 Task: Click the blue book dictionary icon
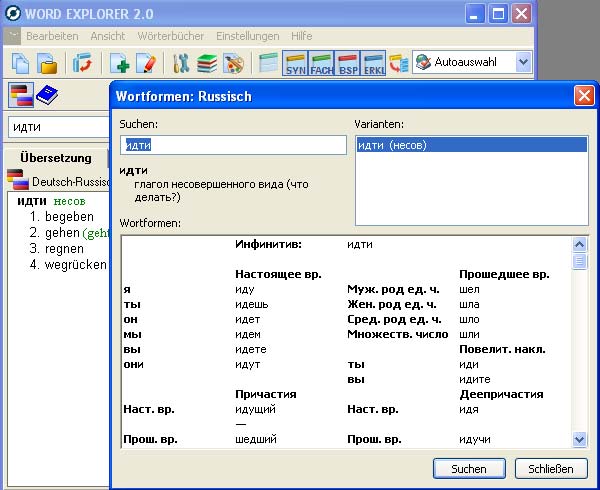[x=47, y=95]
